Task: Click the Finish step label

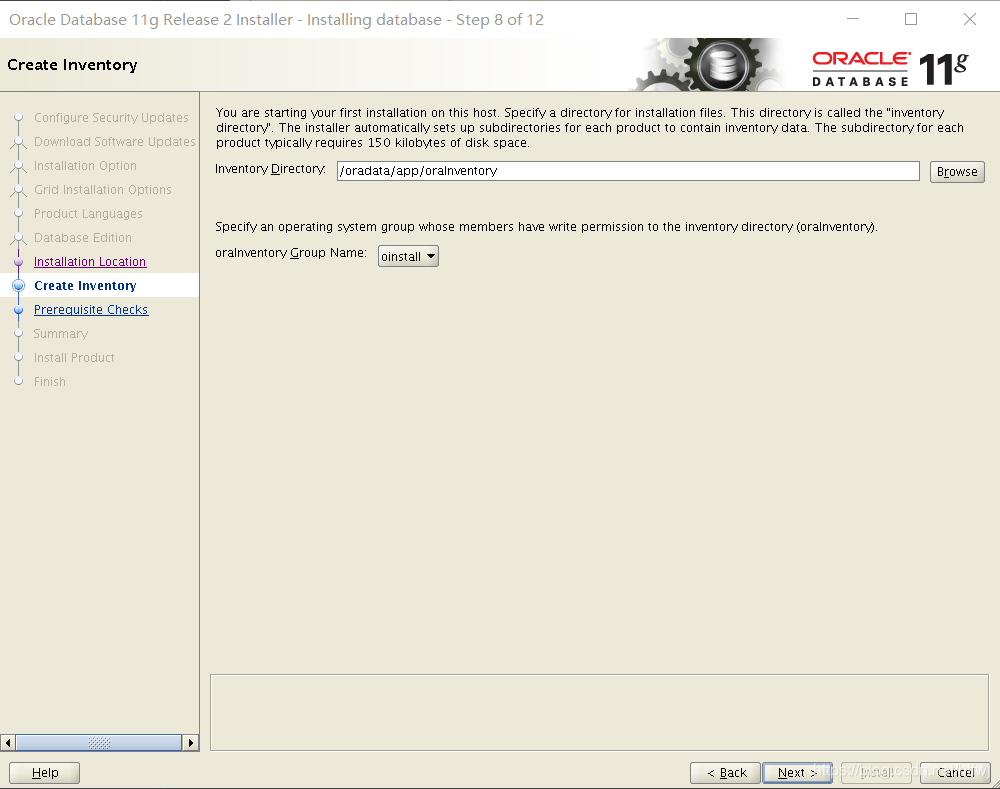Action: click(50, 381)
